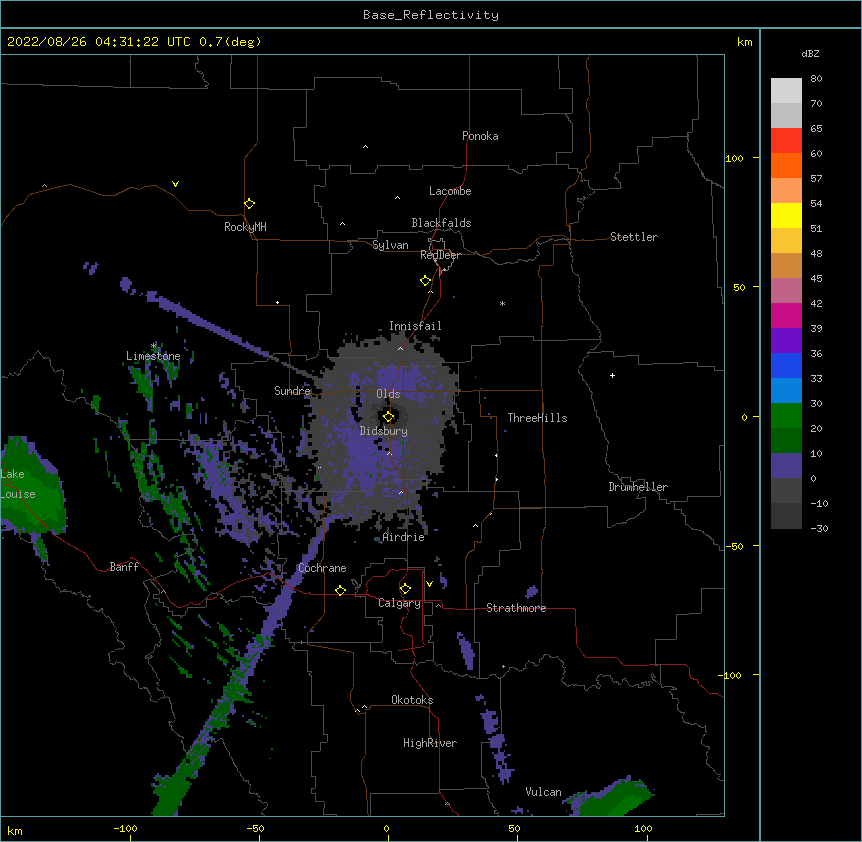Click the dBZ legend value -30
Screen dimensions: 862x842
[819, 529]
